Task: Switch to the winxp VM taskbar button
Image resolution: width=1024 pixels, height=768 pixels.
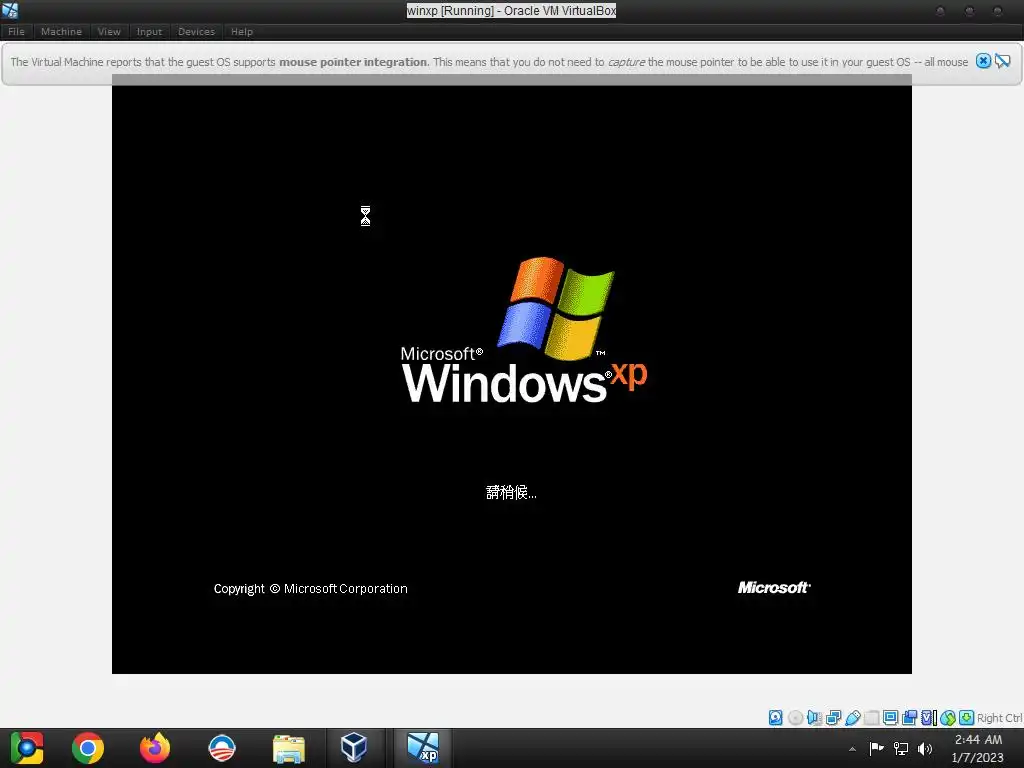Action: click(423, 748)
